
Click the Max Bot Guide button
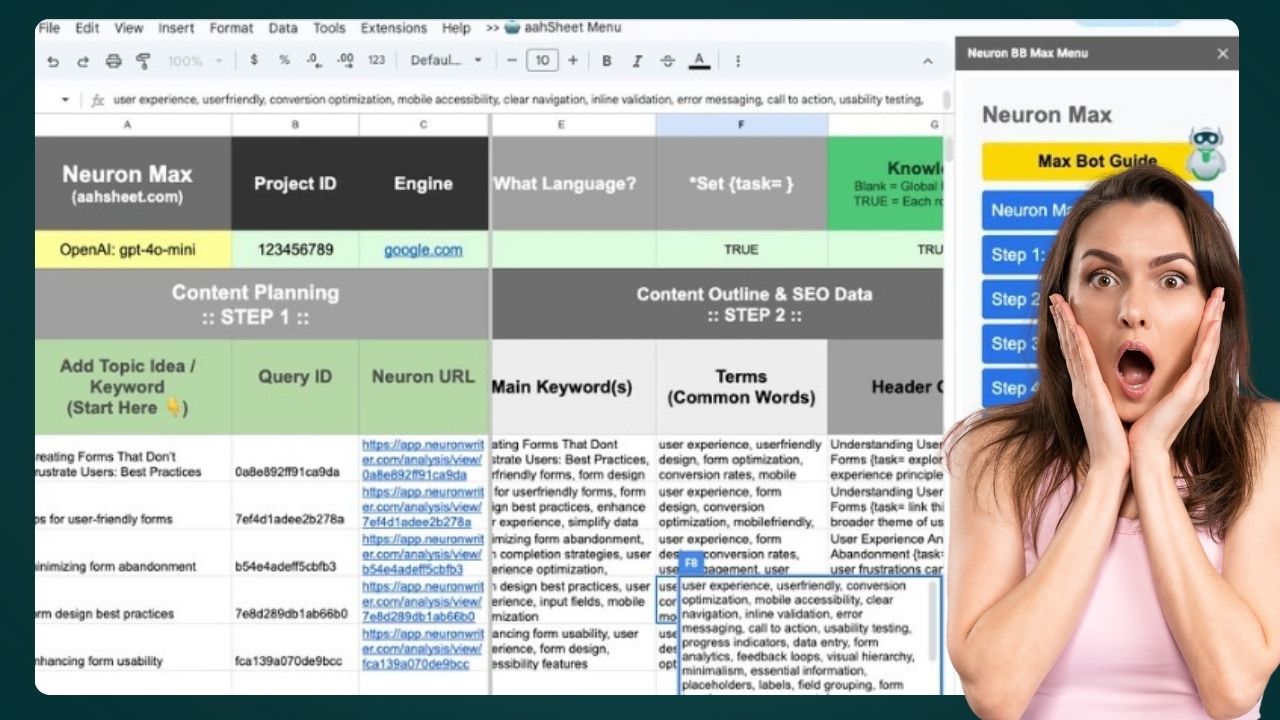(x=1097, y=161)
